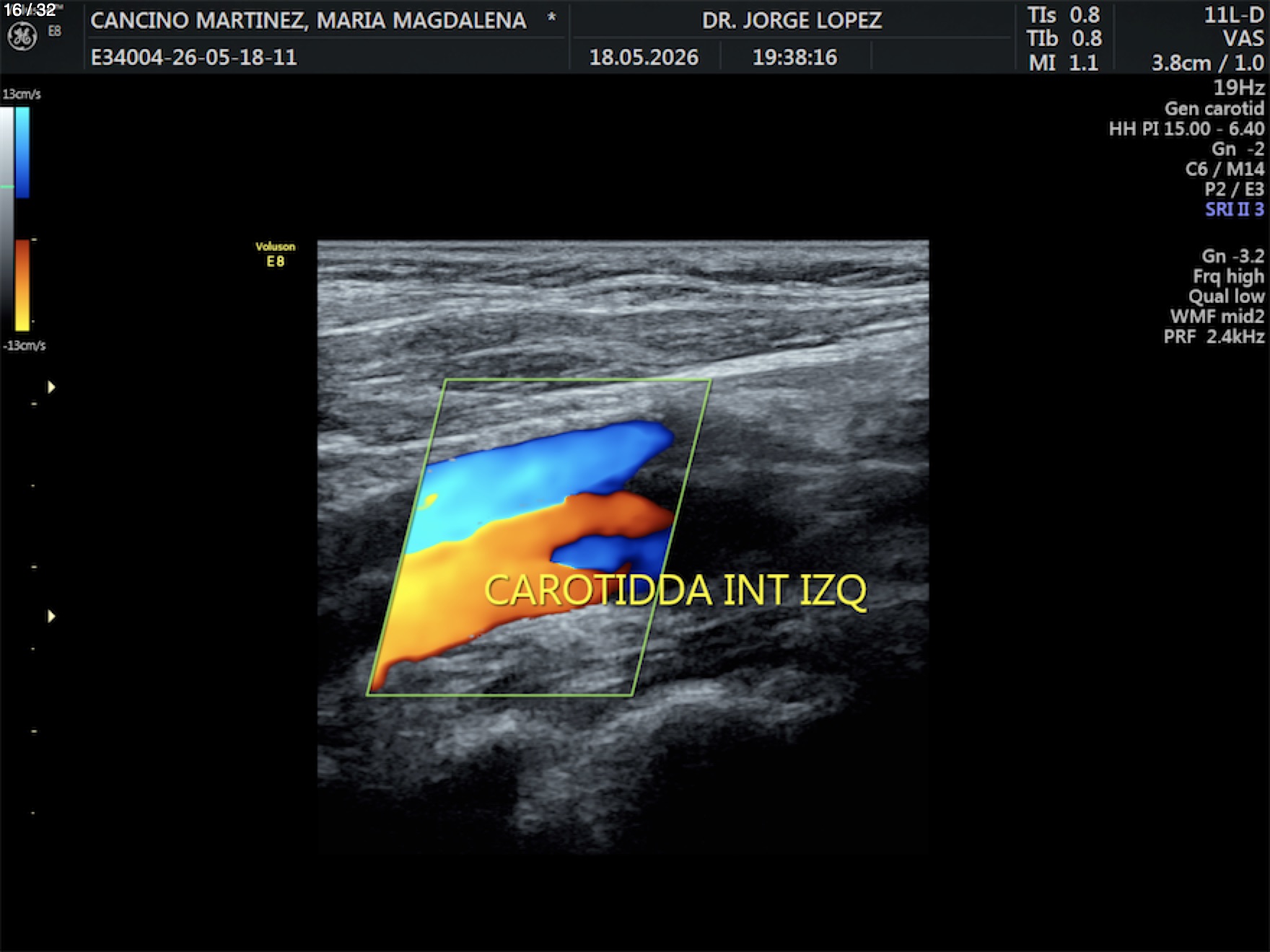1270x952 pixels.
Task: Click the Voluson E8 logo label
Action: pos(275,254)
